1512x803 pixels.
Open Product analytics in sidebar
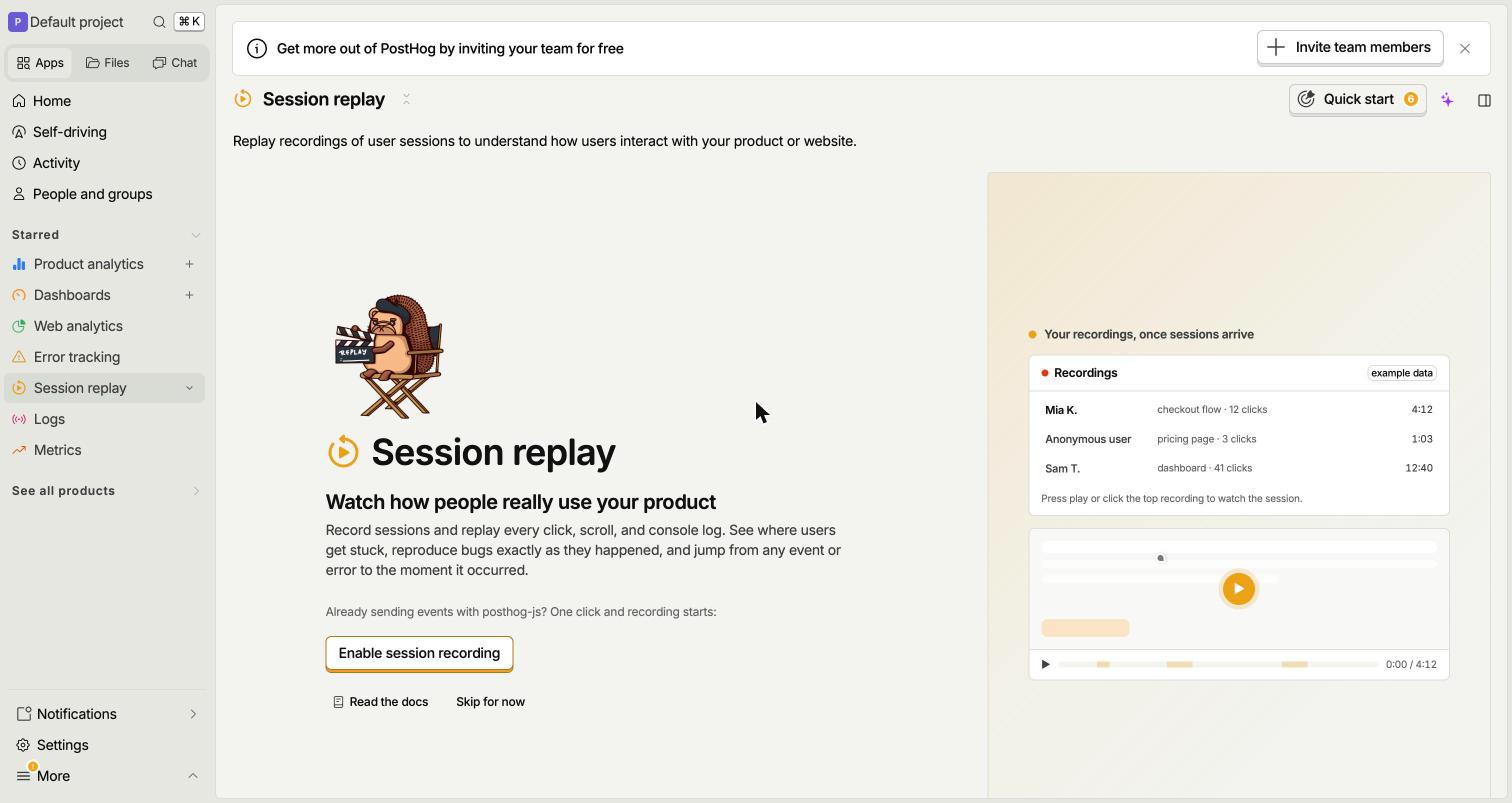88,264
